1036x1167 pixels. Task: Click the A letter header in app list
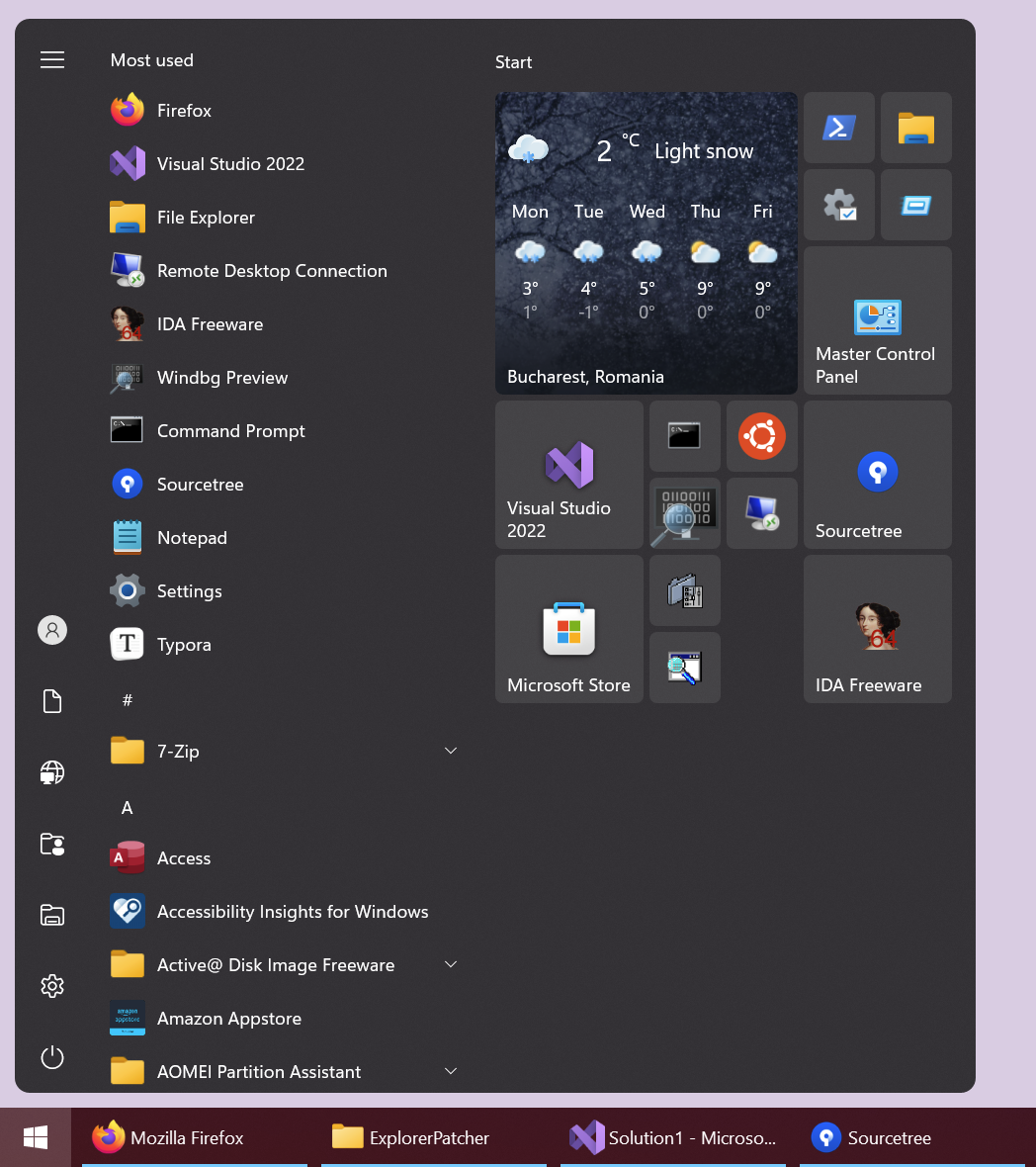coord(128,808)
